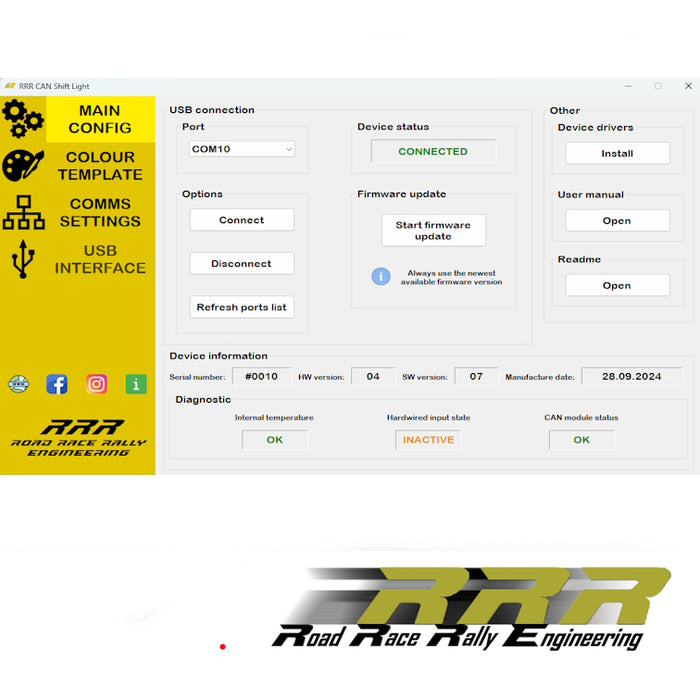Open the COLOUR TEMPLATE tab
The width and height of the screenshot is (700, 700).
point(100,166)
